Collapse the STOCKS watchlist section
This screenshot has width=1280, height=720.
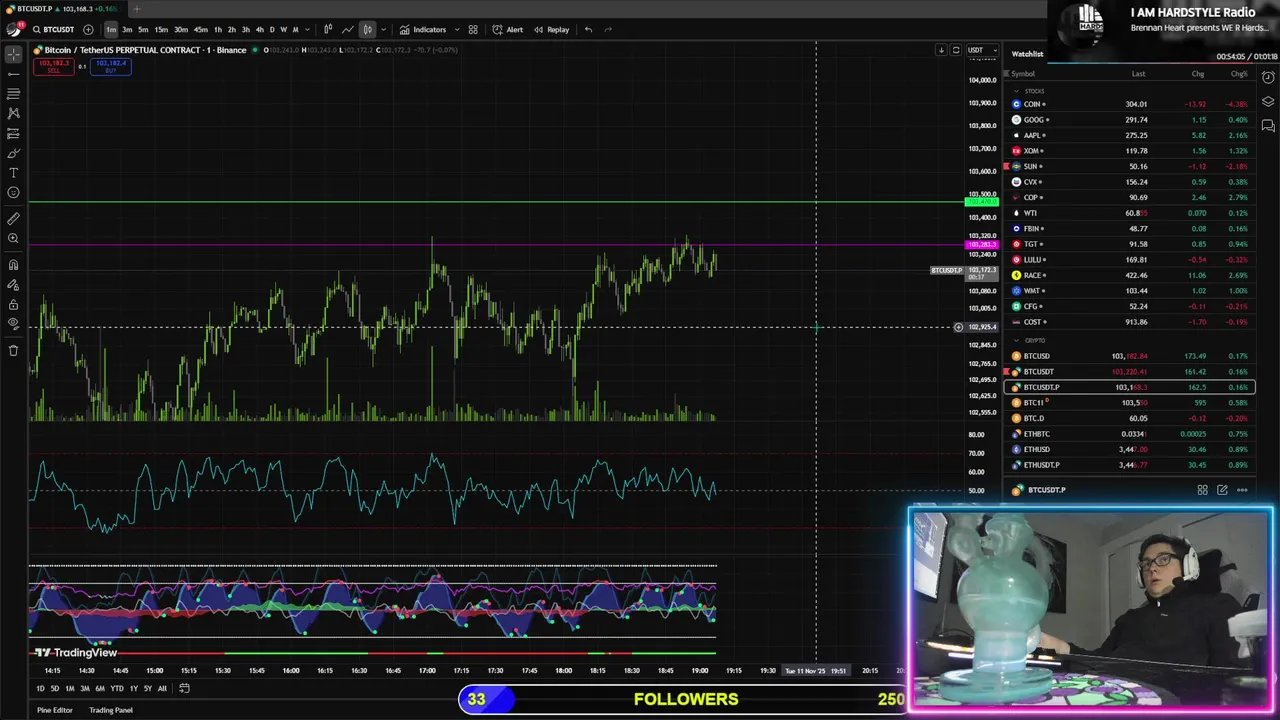1016,91
